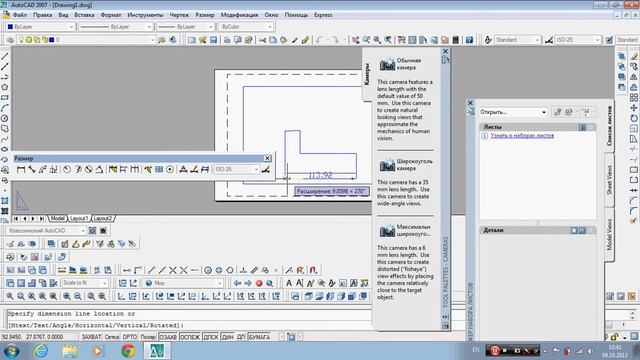Viewport: 640px width, 360px height.
Task: Select the Radius dimension tool
Action: (x=67, y=169)
